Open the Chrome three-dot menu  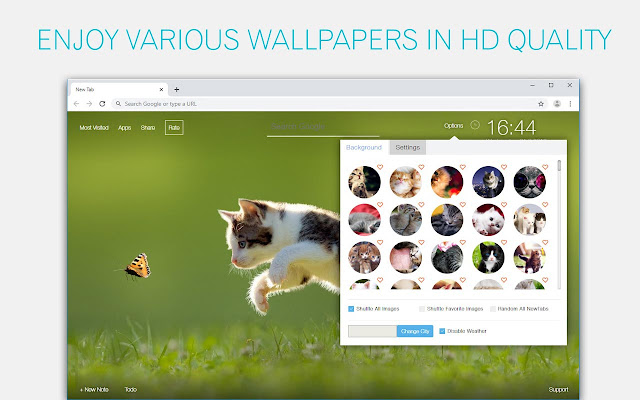(570, 104)
